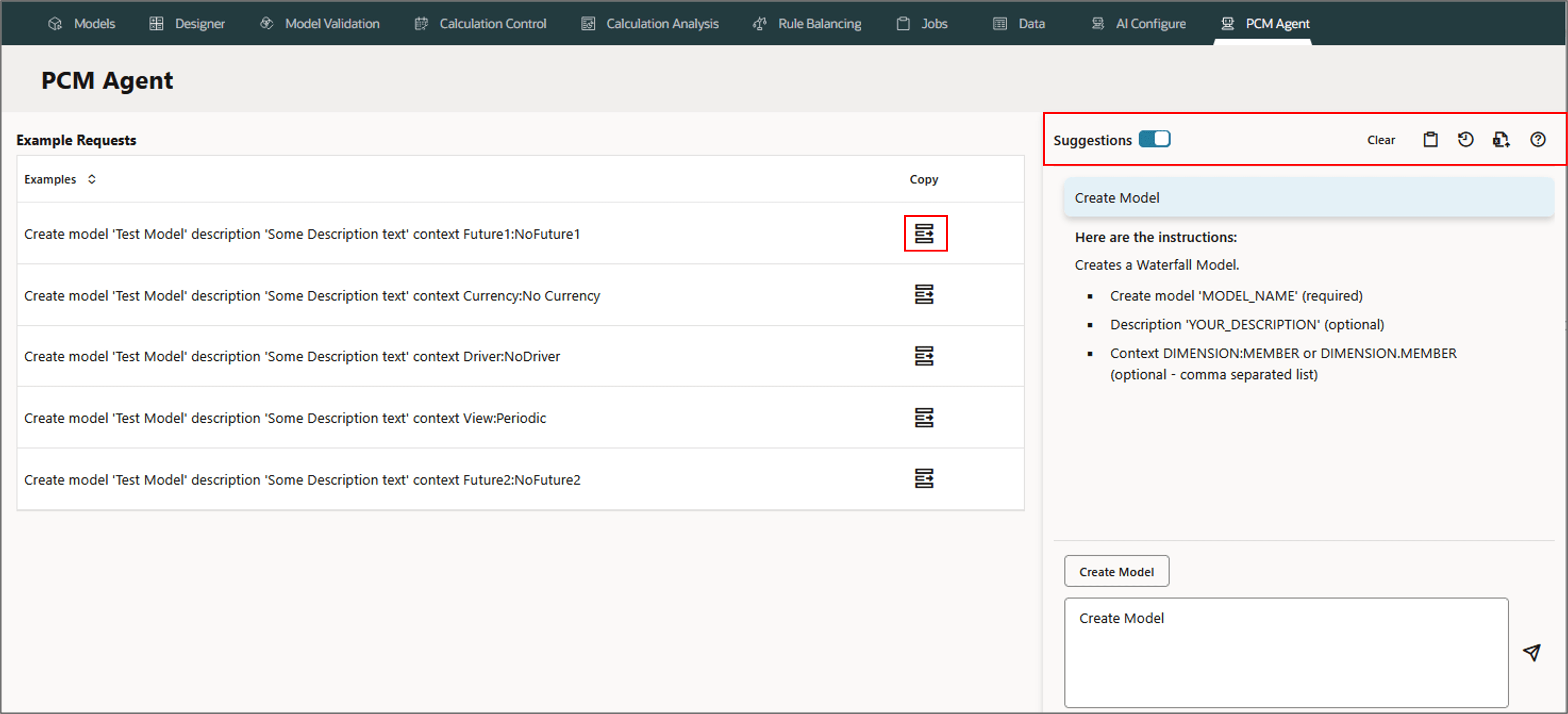Open the Designer tab
Image resolution: width=1568 pixels, height=714 pixels.
coord(188,23)
